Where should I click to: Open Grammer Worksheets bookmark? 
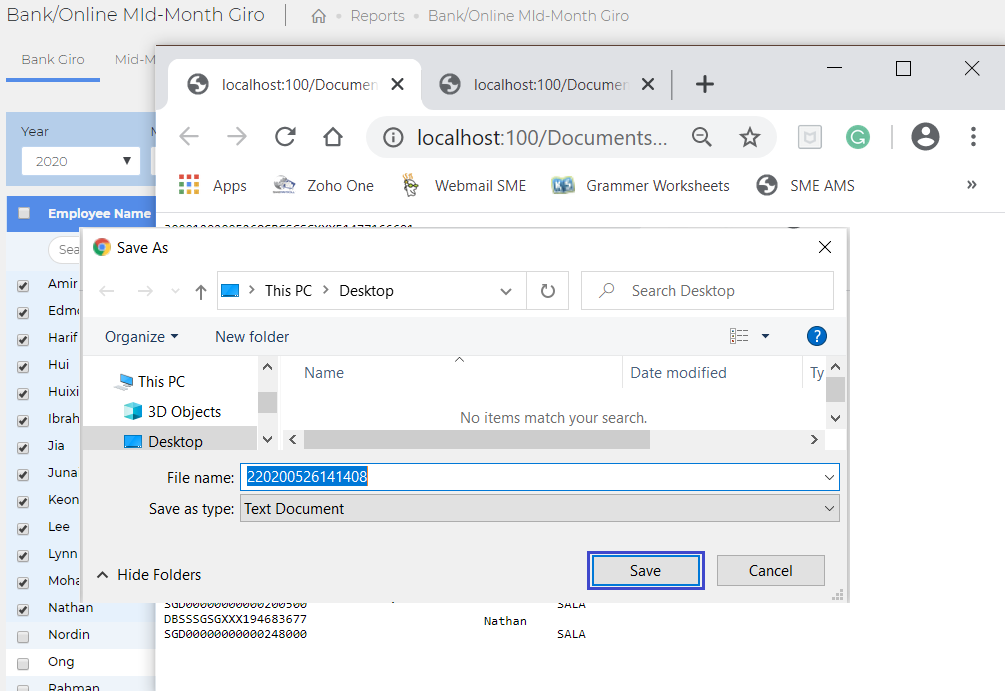640,185
